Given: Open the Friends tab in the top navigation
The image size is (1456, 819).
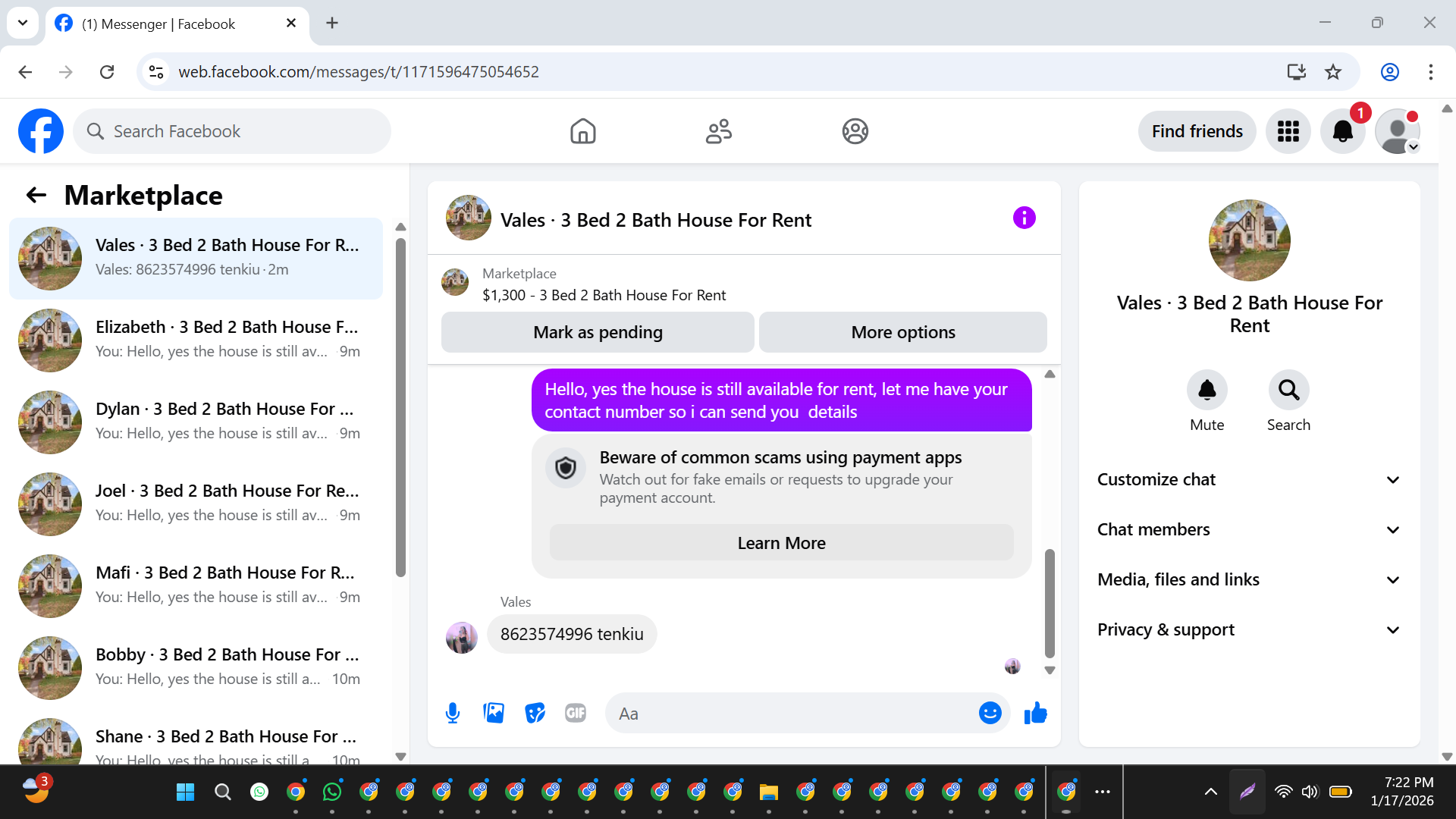Looking at the screenshot, I should coord(718,131).
